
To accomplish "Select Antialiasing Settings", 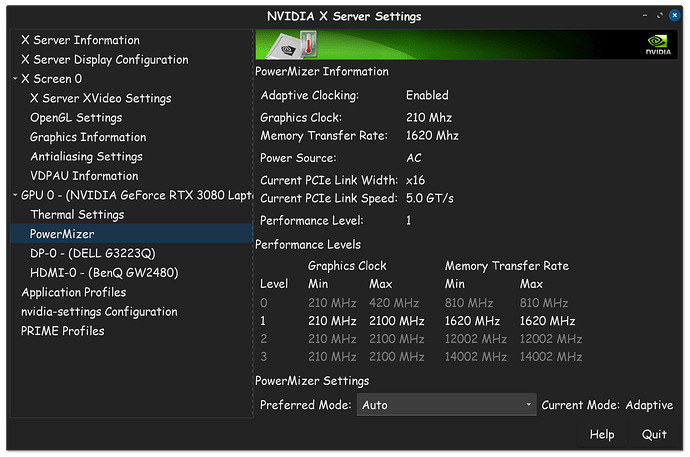I will (x=86, y=156).
